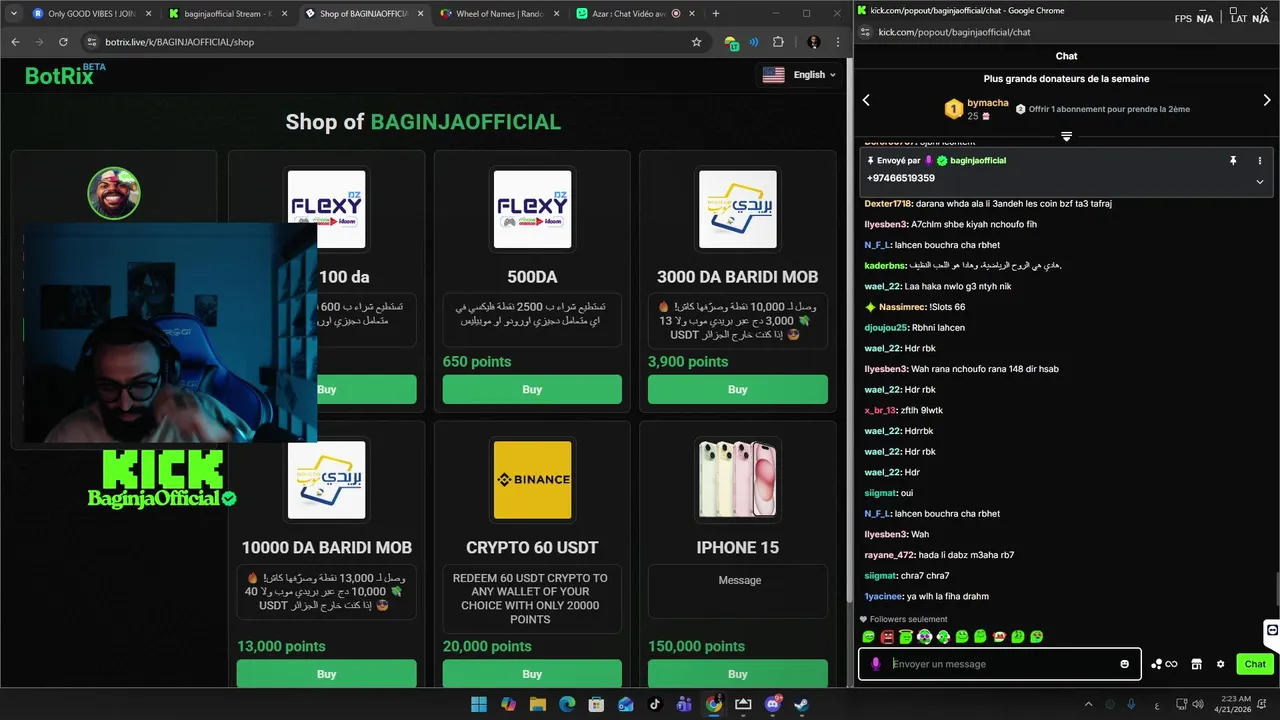Click username kaderbns in chat

pyautogui.click(x=885, y=265)
